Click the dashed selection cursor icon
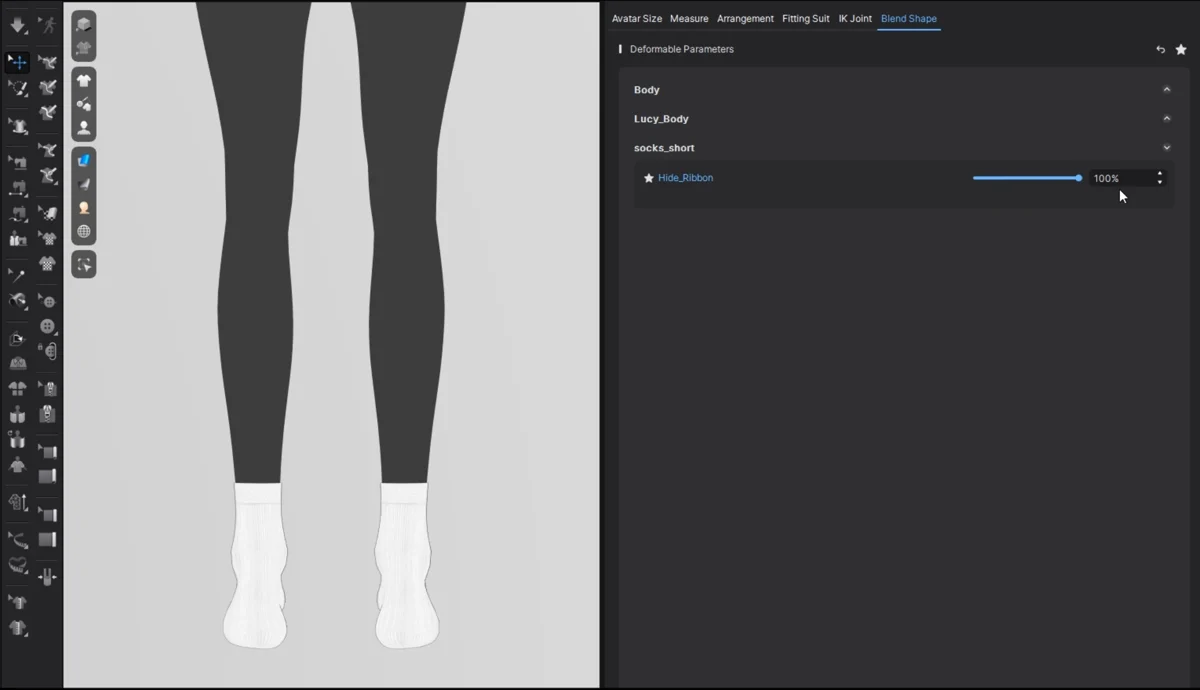Image resolution: width=1200 pixels, height=690 pixels. coord(84,264)
